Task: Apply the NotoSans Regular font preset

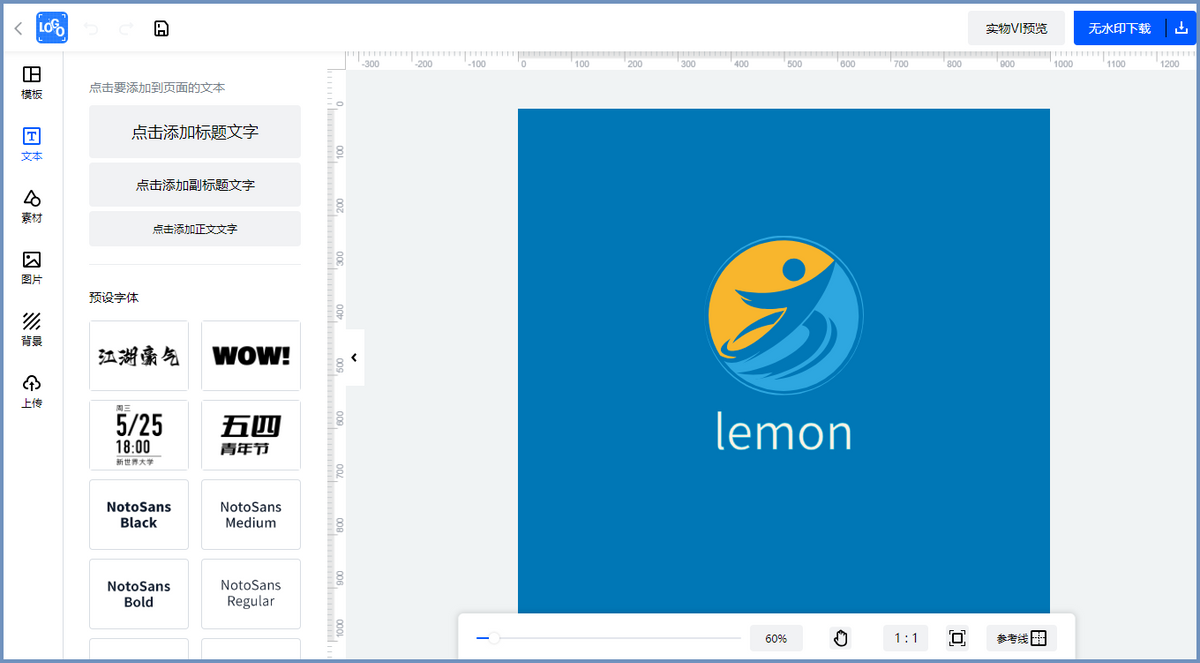Action: pos(251,594)
